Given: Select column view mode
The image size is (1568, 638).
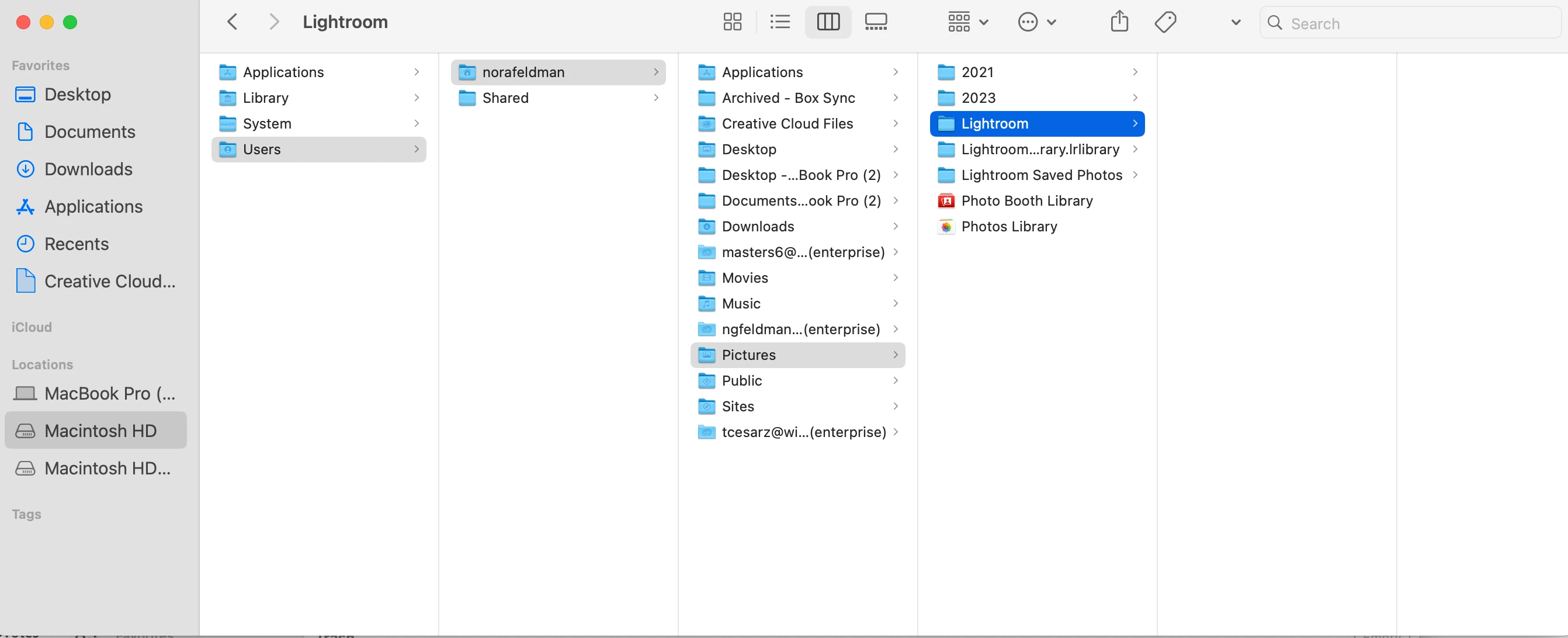Looking at the screenshot, I should pos(828,23).
